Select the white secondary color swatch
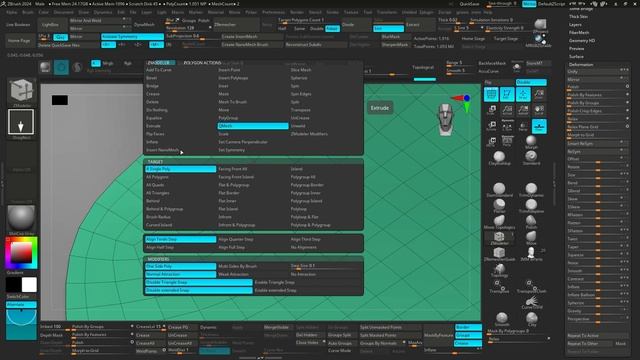 (29, 285)
